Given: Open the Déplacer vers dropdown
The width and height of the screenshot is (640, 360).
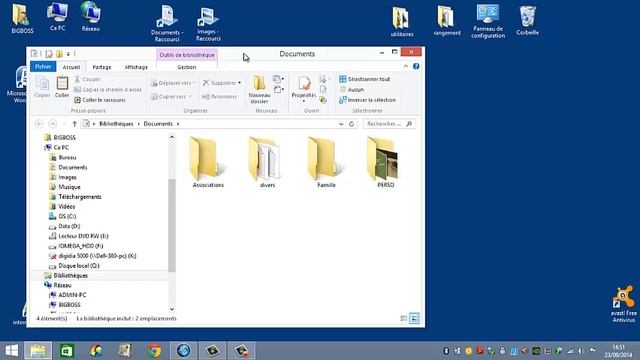Looking at the screenshot, I should click(x=173, y=83).
